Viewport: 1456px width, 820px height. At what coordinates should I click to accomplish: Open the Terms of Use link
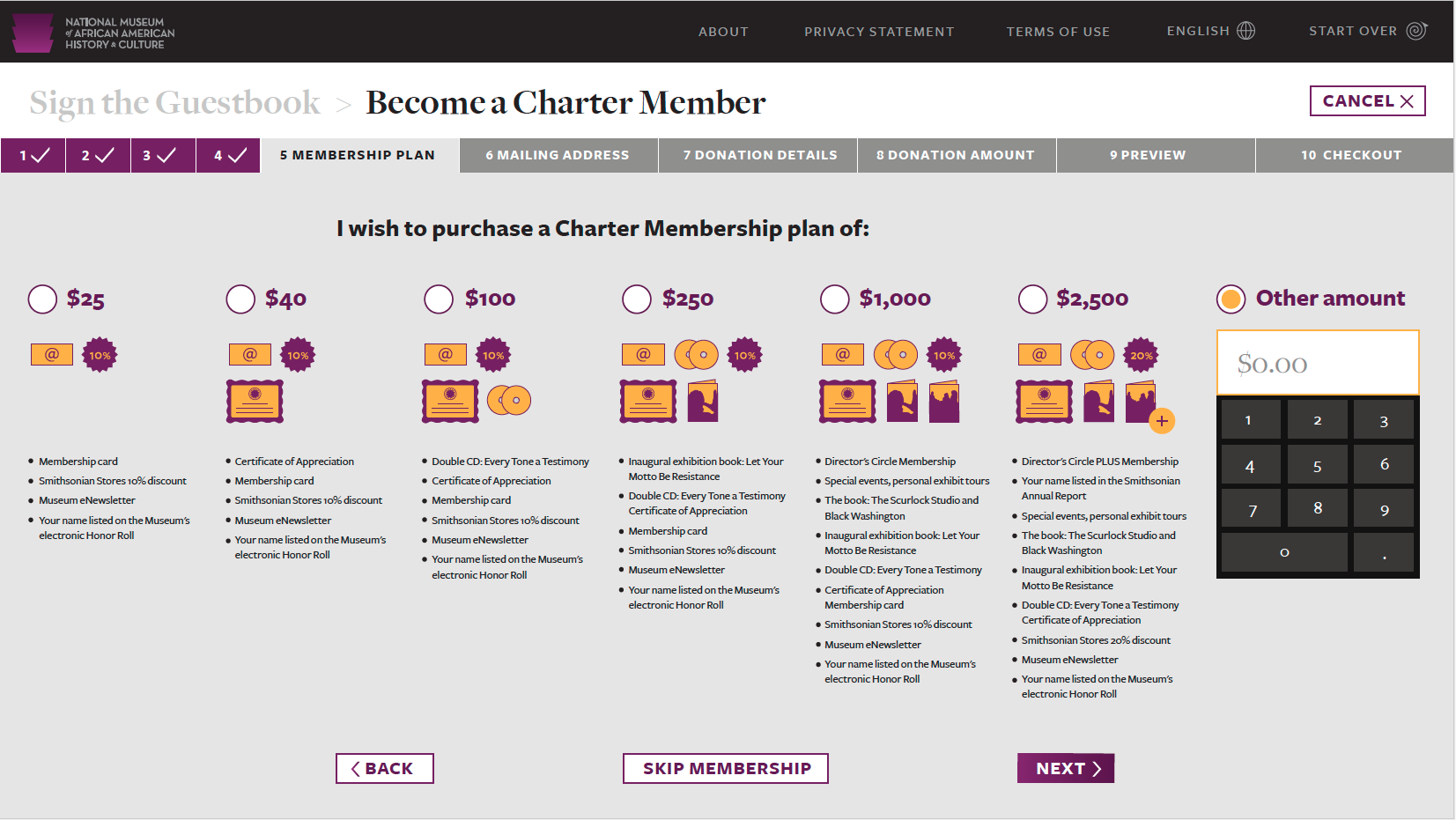click(1058, 32)
